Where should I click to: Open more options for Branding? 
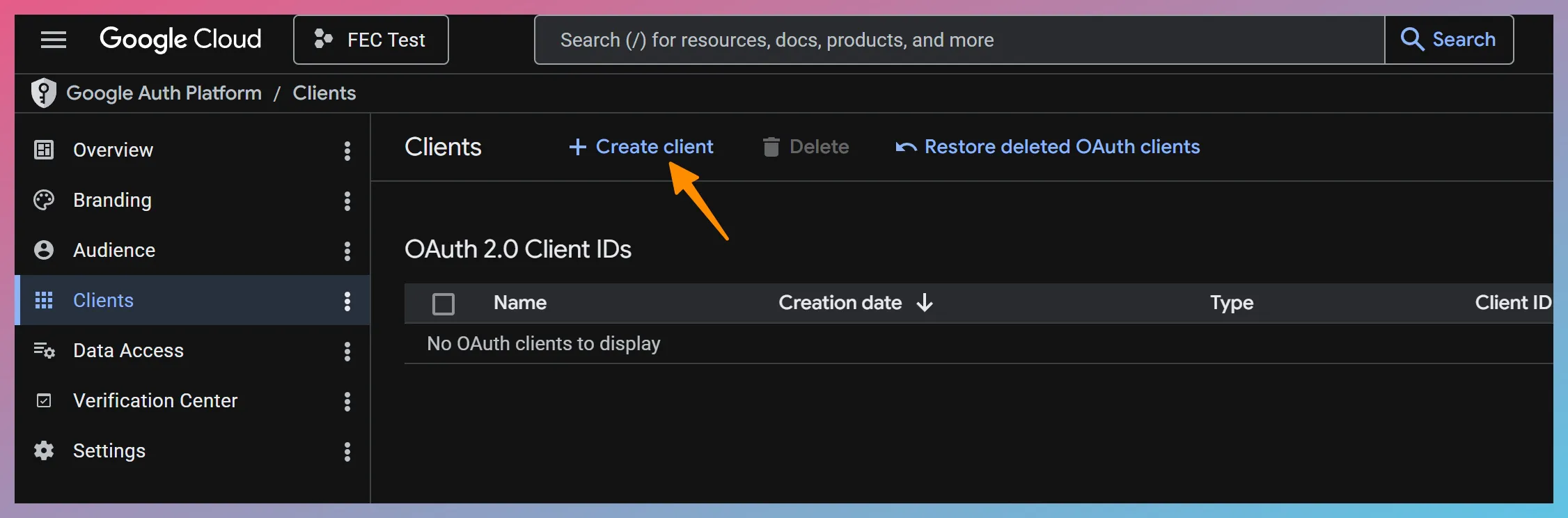point(347,201)
